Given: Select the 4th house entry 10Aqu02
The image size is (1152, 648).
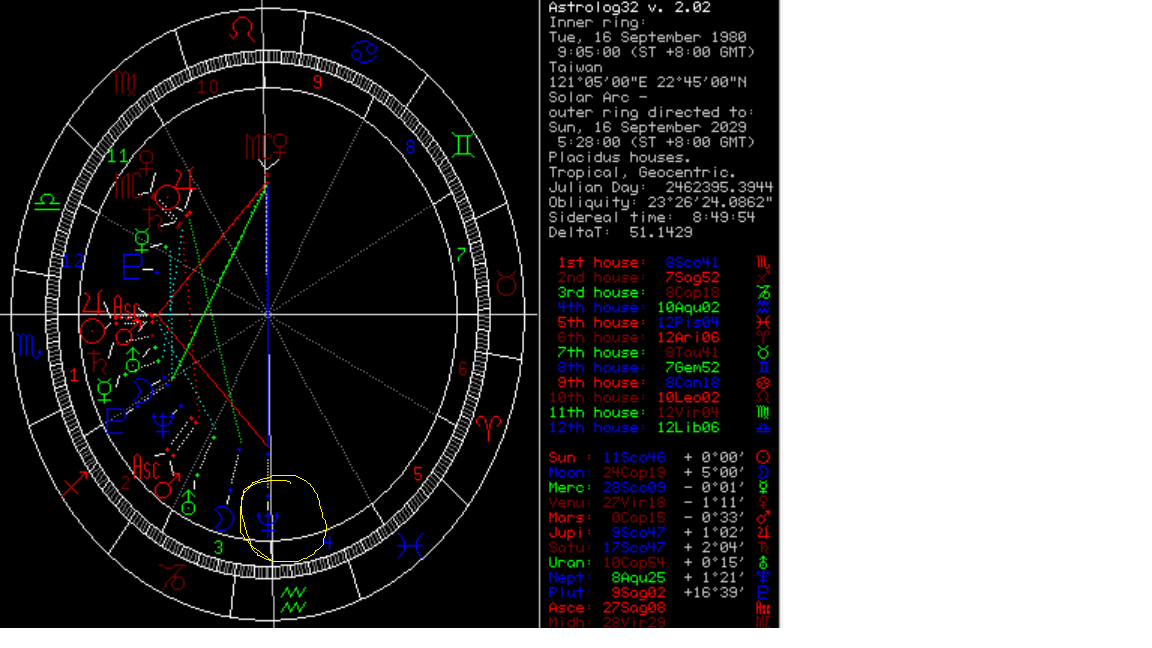Looking at the screenshot, I should [x=691, y=307].
